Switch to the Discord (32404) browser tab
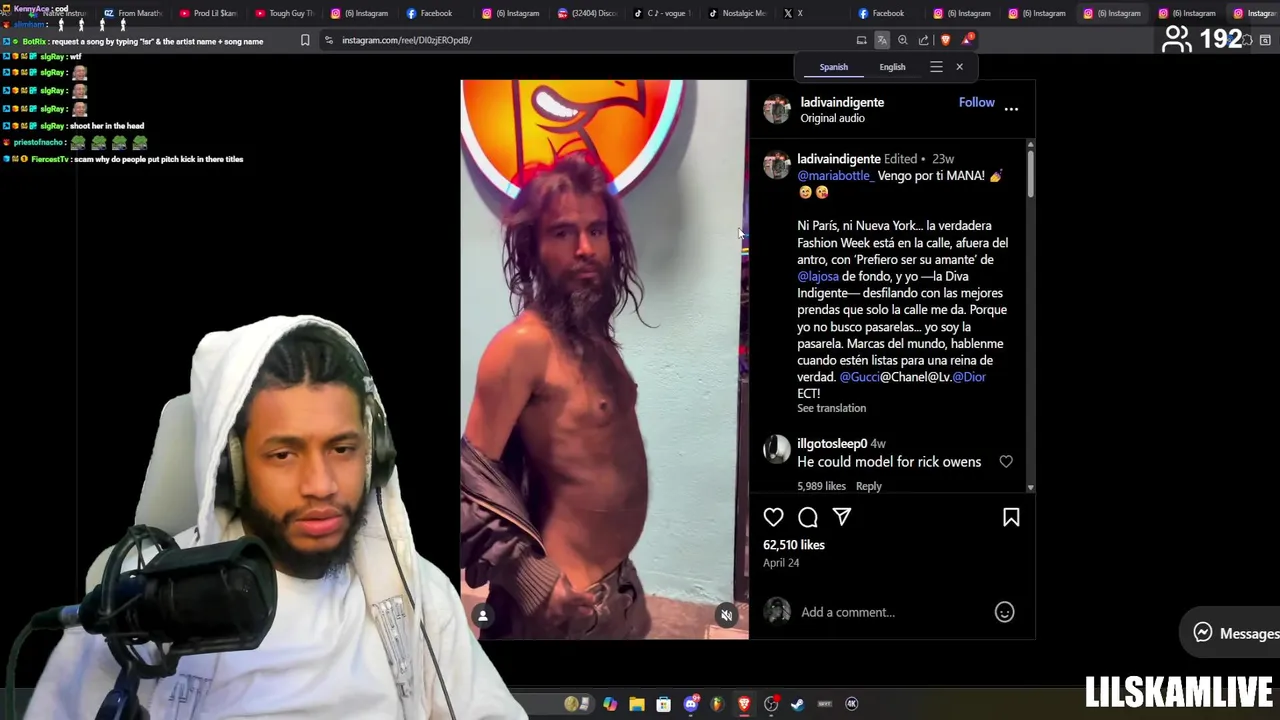The height and width of the screenshot is (720, 1280). tap(587, 13)
